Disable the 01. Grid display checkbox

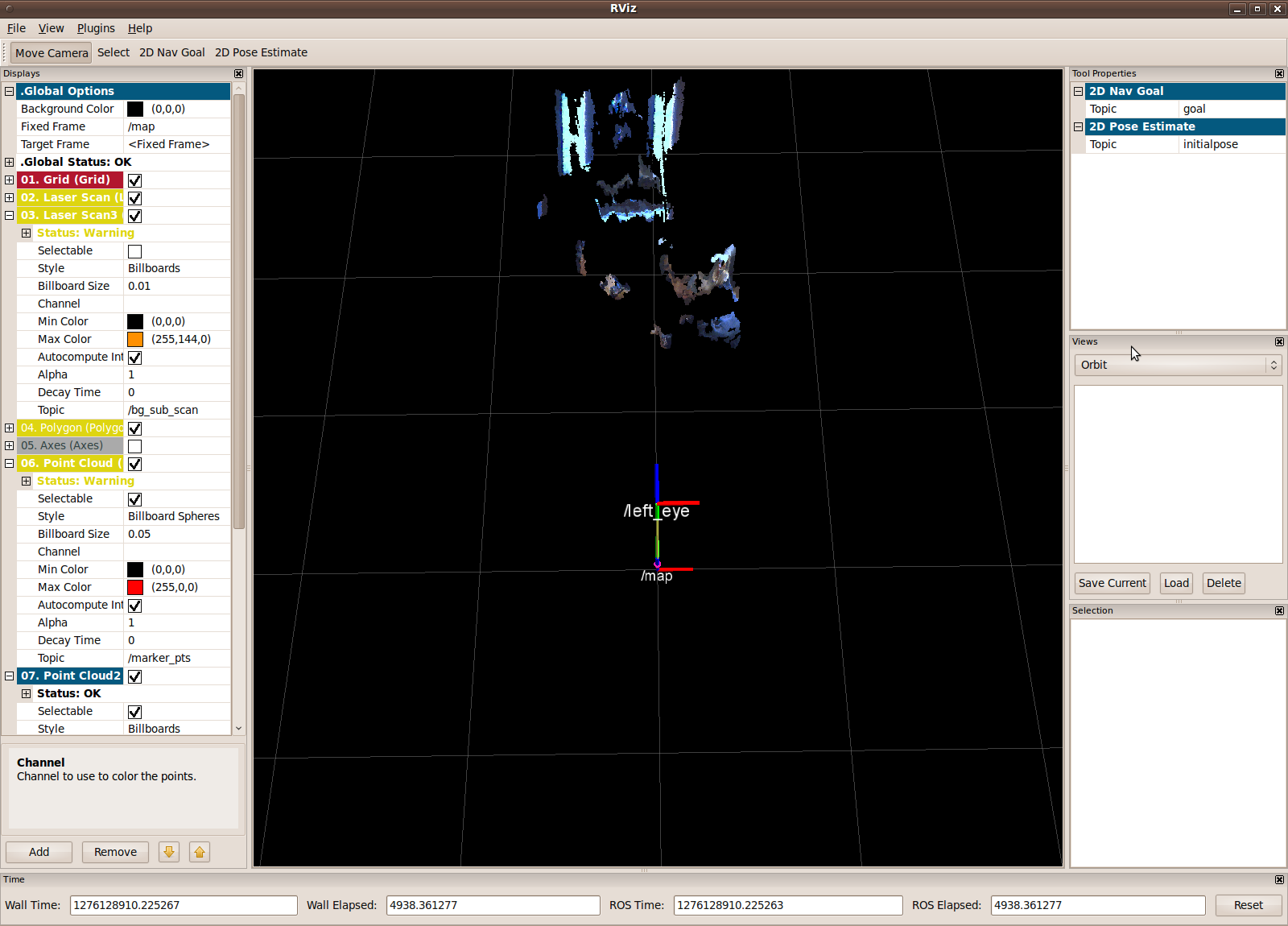pos(134,180)
